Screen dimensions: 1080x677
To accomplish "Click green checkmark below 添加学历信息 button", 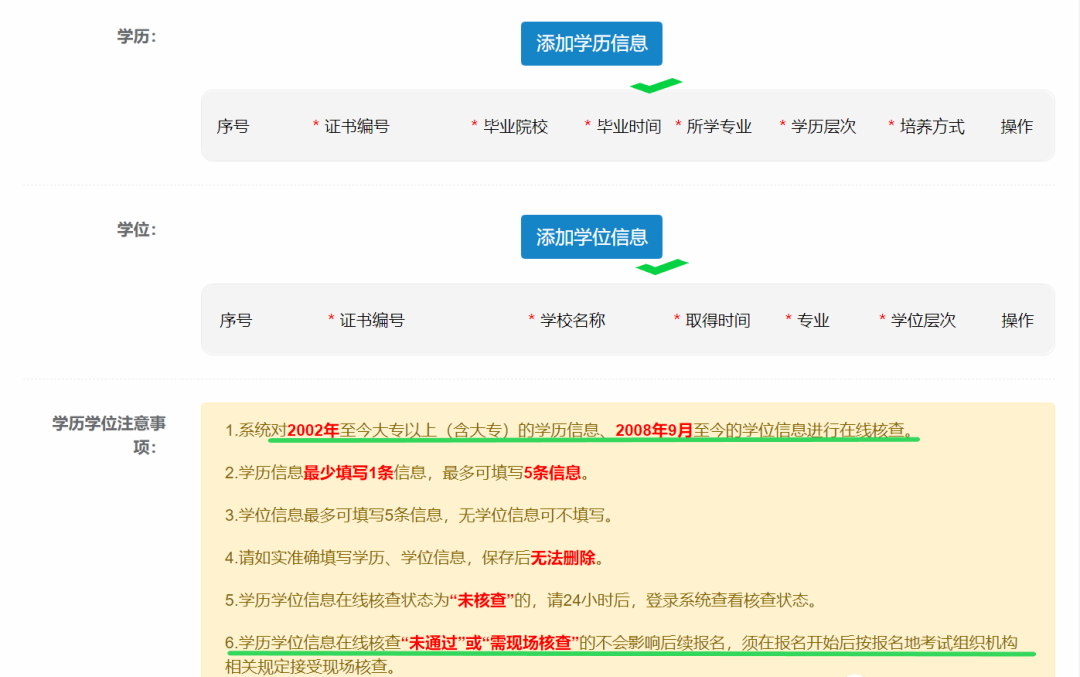I will 655,86.
